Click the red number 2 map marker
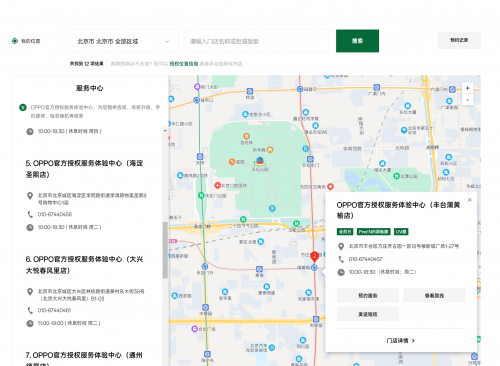 click(314, 257)
